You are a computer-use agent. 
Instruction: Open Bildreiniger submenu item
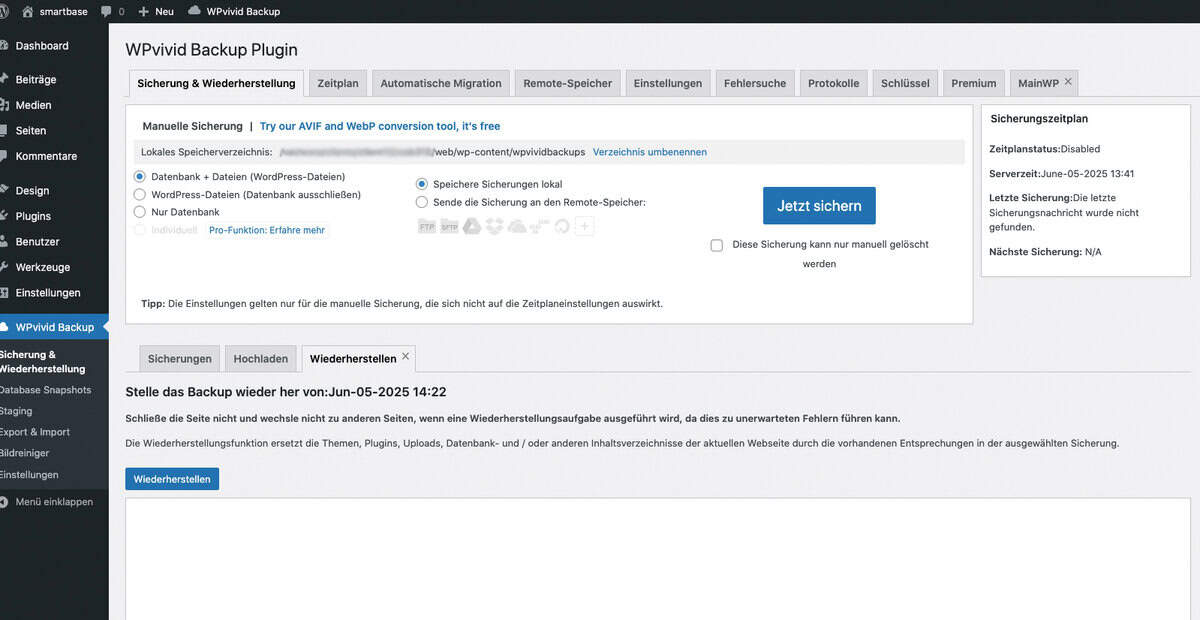pyautogui.click(x=25, y=453)
